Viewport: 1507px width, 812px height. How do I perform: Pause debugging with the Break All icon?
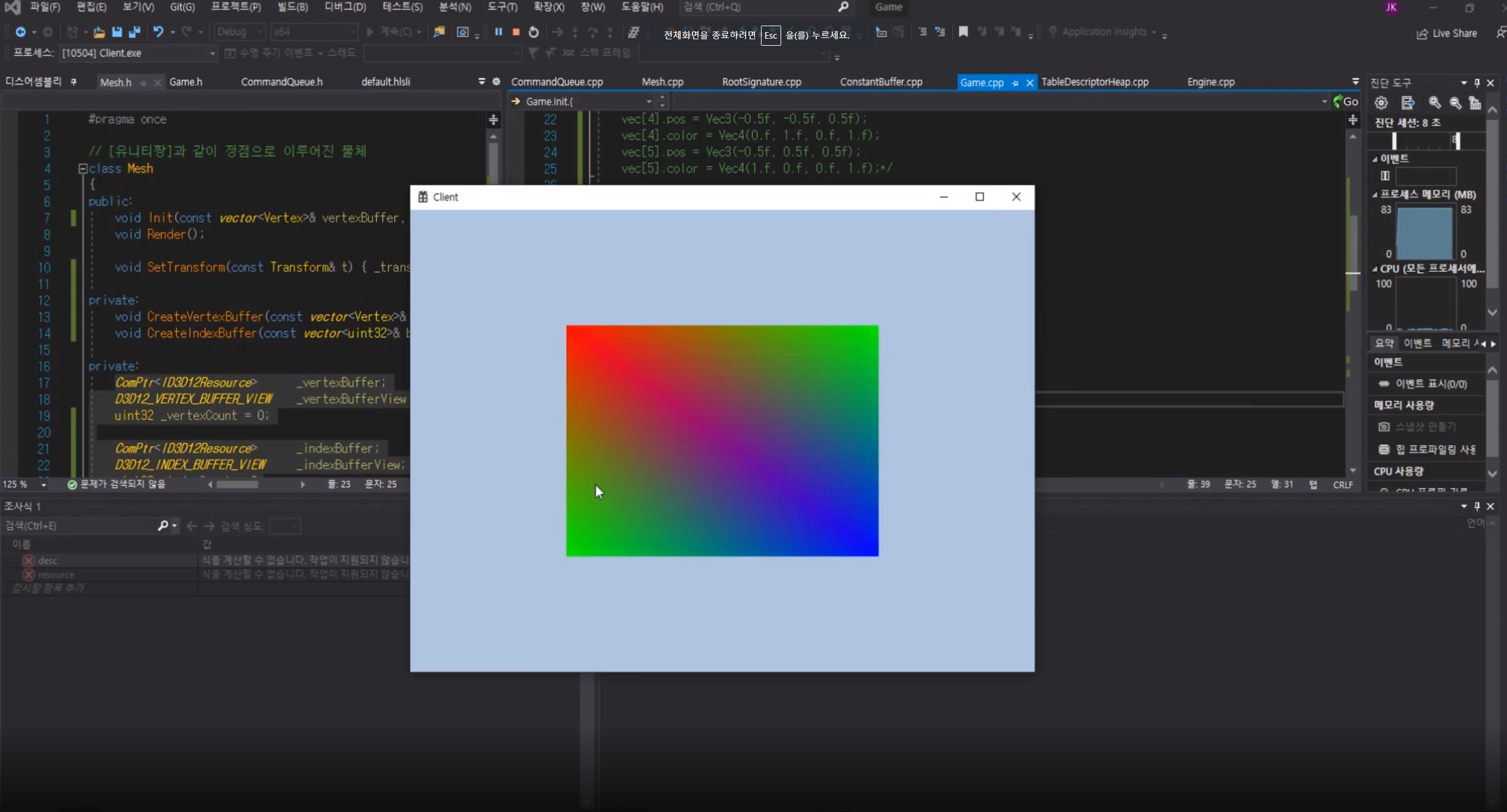(x=499, y=32)
